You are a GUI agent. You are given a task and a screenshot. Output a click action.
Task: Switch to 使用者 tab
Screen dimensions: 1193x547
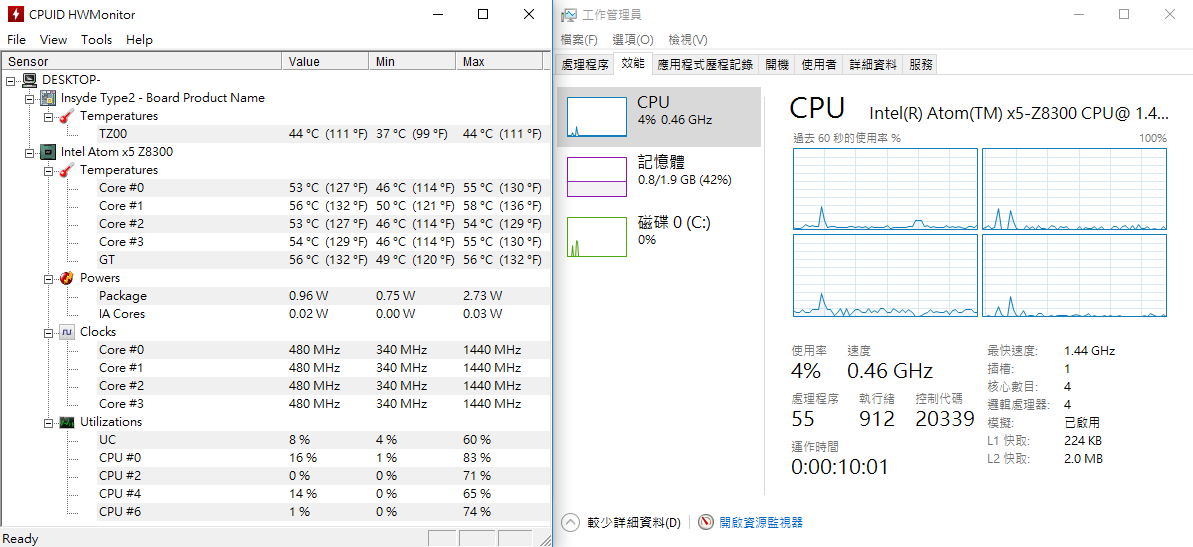pos(819,65)
